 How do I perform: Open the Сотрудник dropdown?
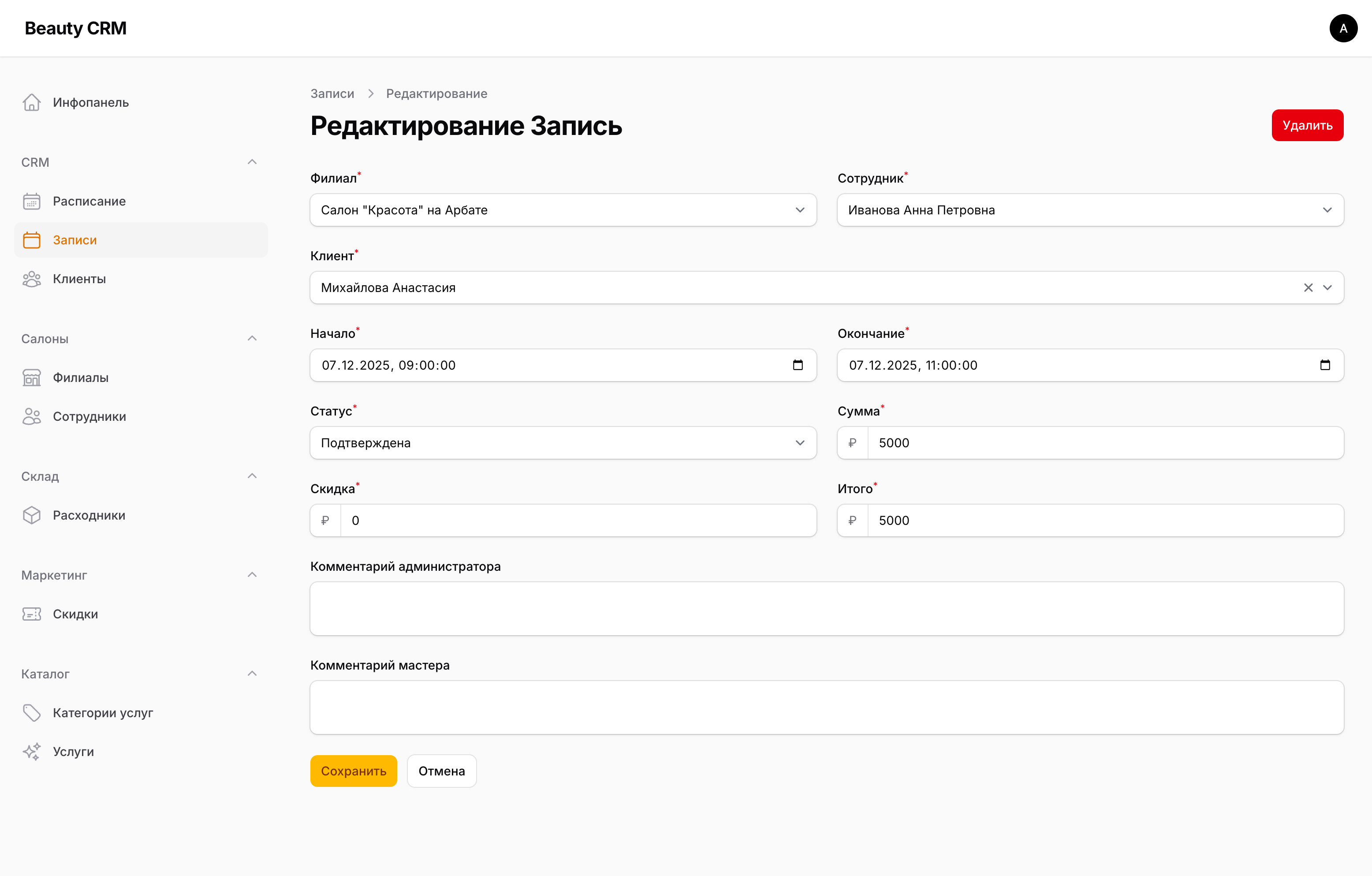point(1090,210)
